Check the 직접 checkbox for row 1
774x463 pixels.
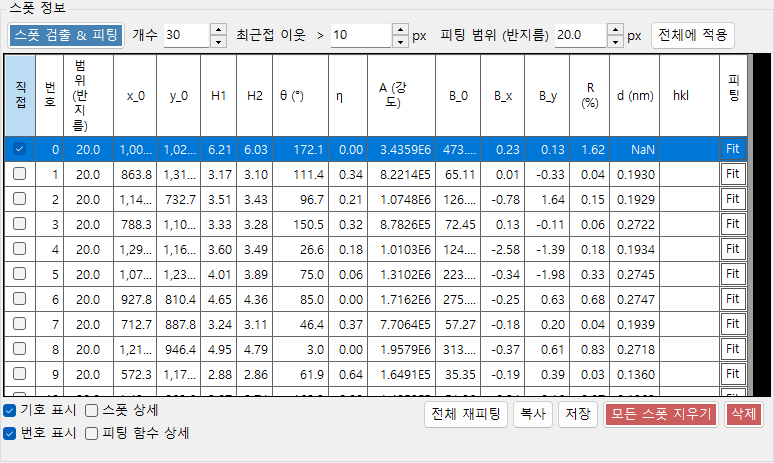19,174
